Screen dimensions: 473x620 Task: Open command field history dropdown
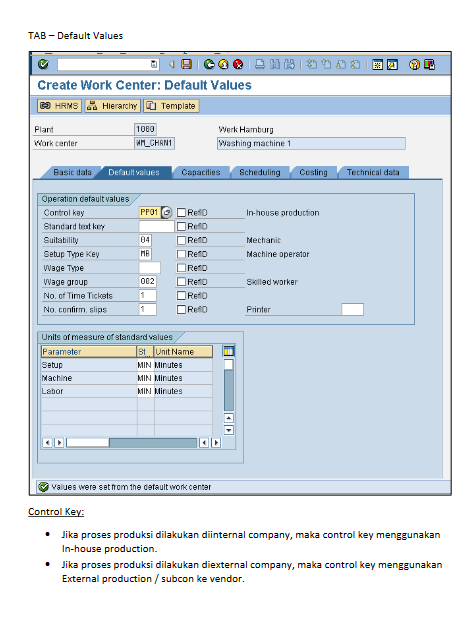coord(154,64)
